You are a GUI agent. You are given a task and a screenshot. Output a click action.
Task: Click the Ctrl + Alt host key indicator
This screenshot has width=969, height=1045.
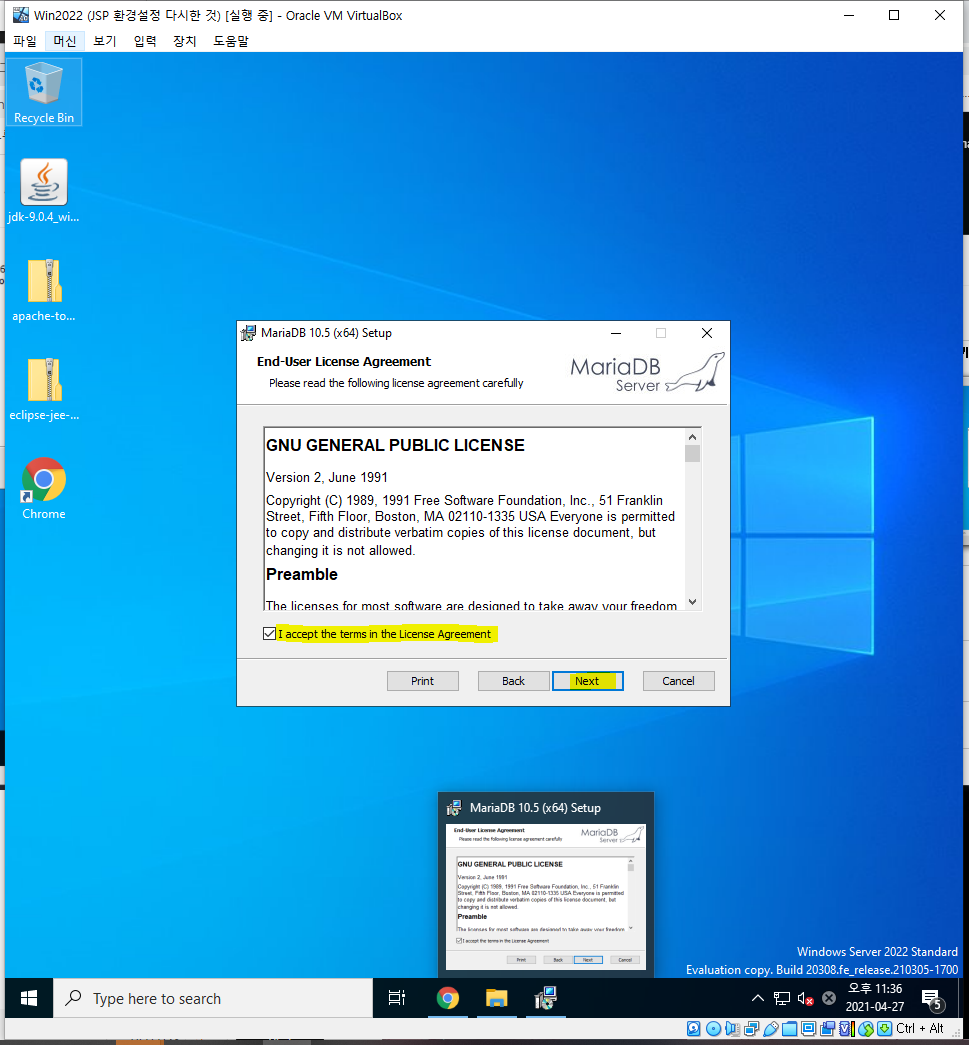pyautogui.click(x=920, y=1028)
